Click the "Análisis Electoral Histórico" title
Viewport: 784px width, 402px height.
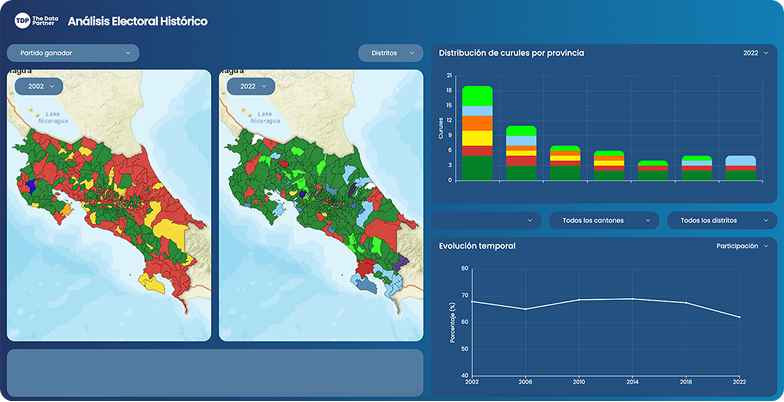(x=138, y=21)
